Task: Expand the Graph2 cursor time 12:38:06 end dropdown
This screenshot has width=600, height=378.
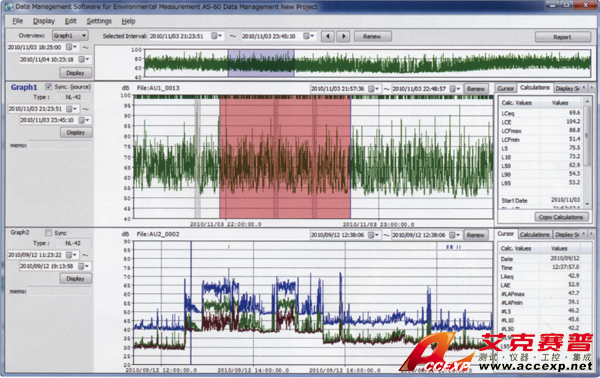Action: pyautogui.click(x=455, y=235)
